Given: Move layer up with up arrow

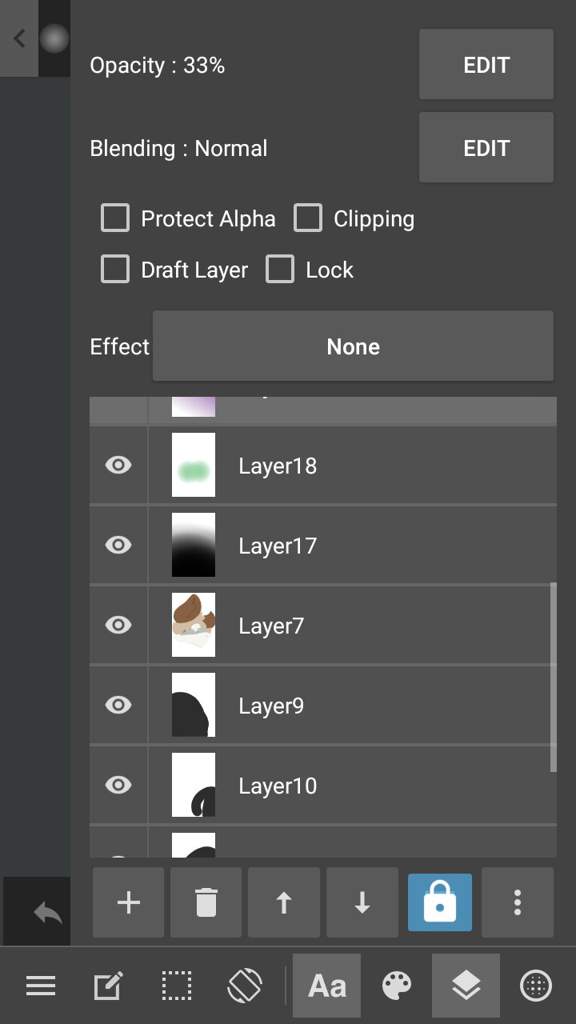Looking at the screenshot, I should (283, 903).
